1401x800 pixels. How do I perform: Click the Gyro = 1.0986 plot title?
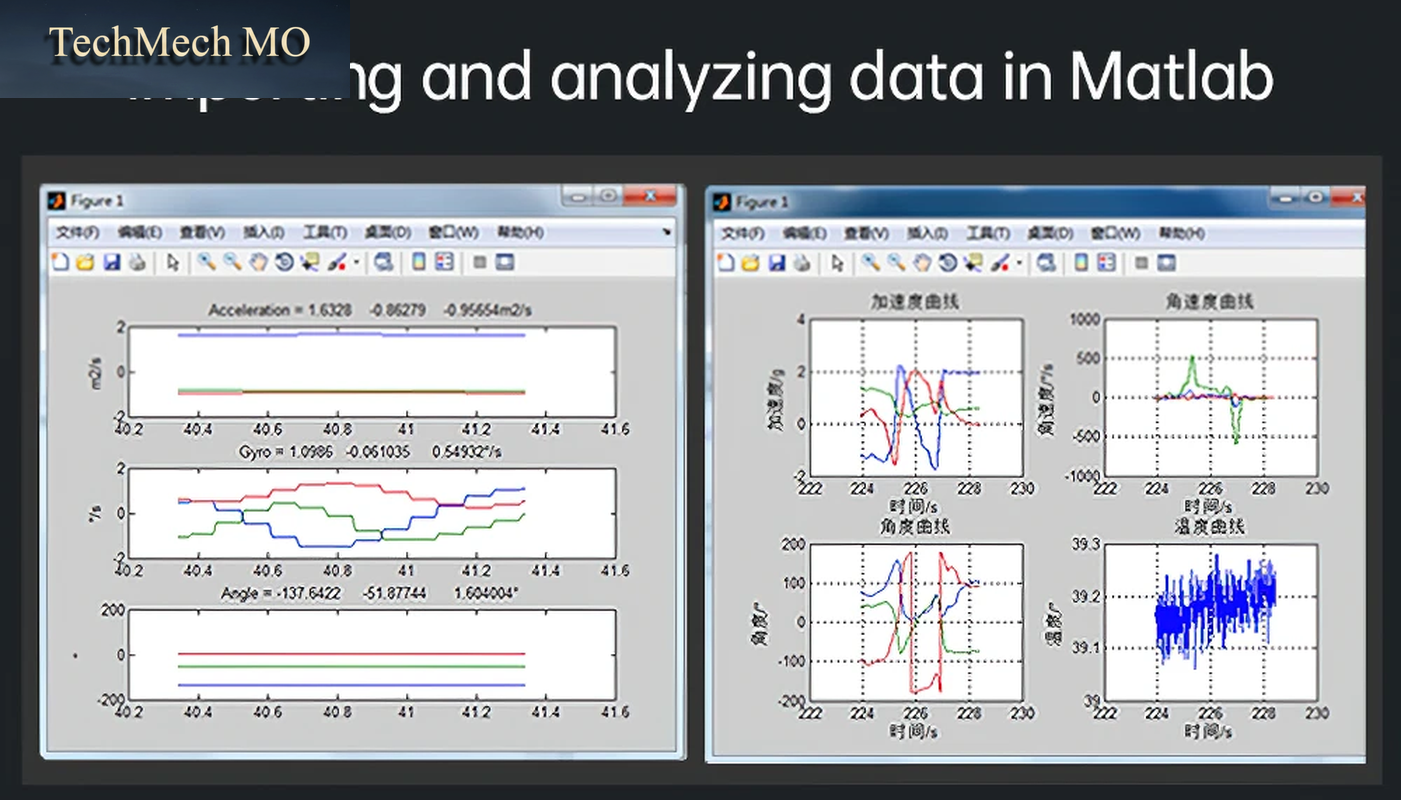(x=369, y=452)
